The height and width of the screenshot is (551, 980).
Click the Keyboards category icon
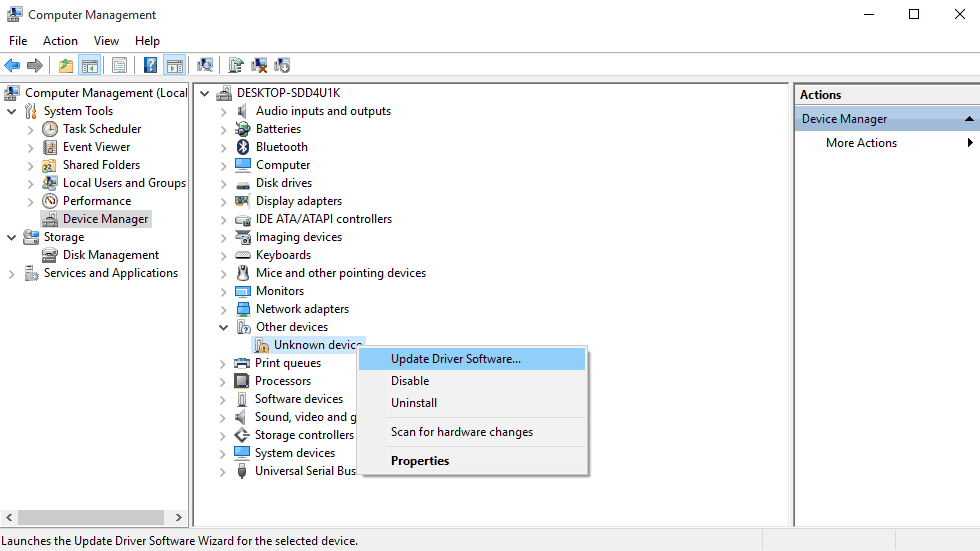click(242, 255)
